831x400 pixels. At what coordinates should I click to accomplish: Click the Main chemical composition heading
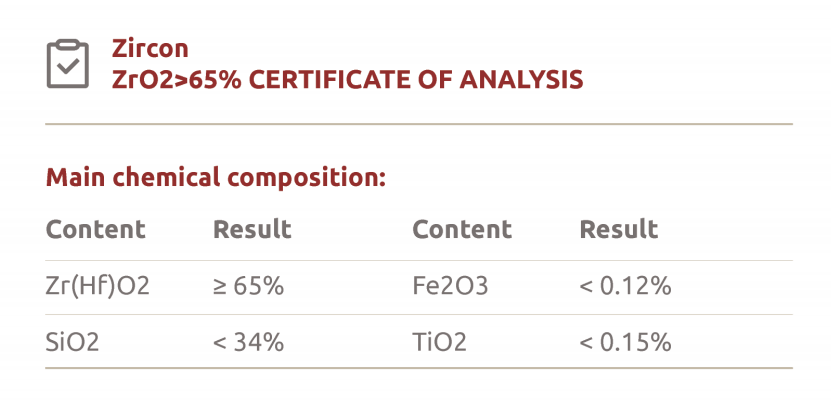[216, 178]
